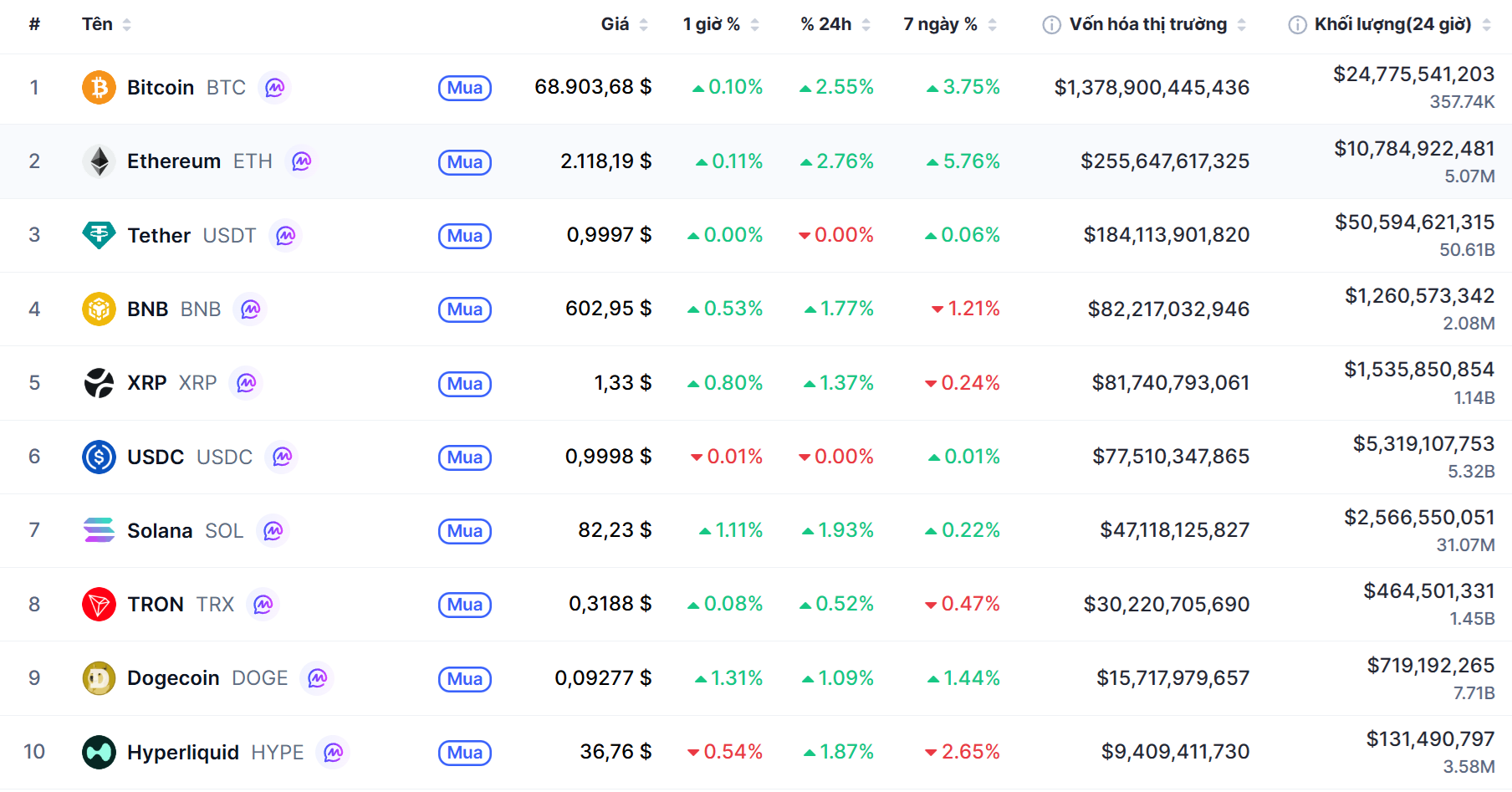The image size is (1512, 792).
Task: Click Solana 1-hour change 1.11%
Action: [x=731, y=530]
